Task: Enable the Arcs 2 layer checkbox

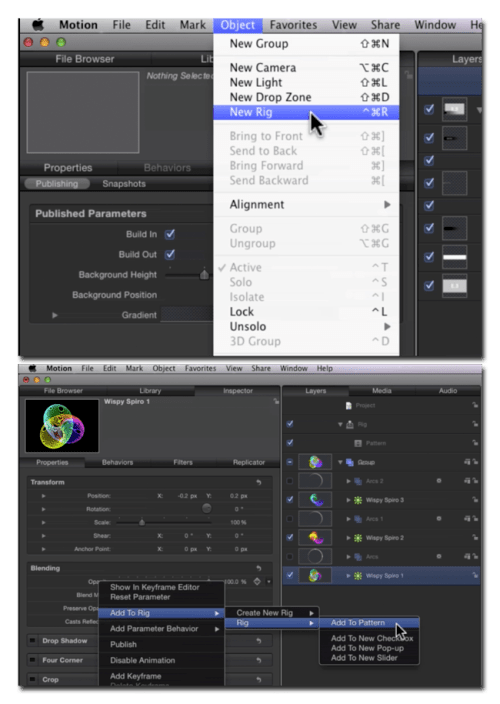Action: [x=290, y=481]
